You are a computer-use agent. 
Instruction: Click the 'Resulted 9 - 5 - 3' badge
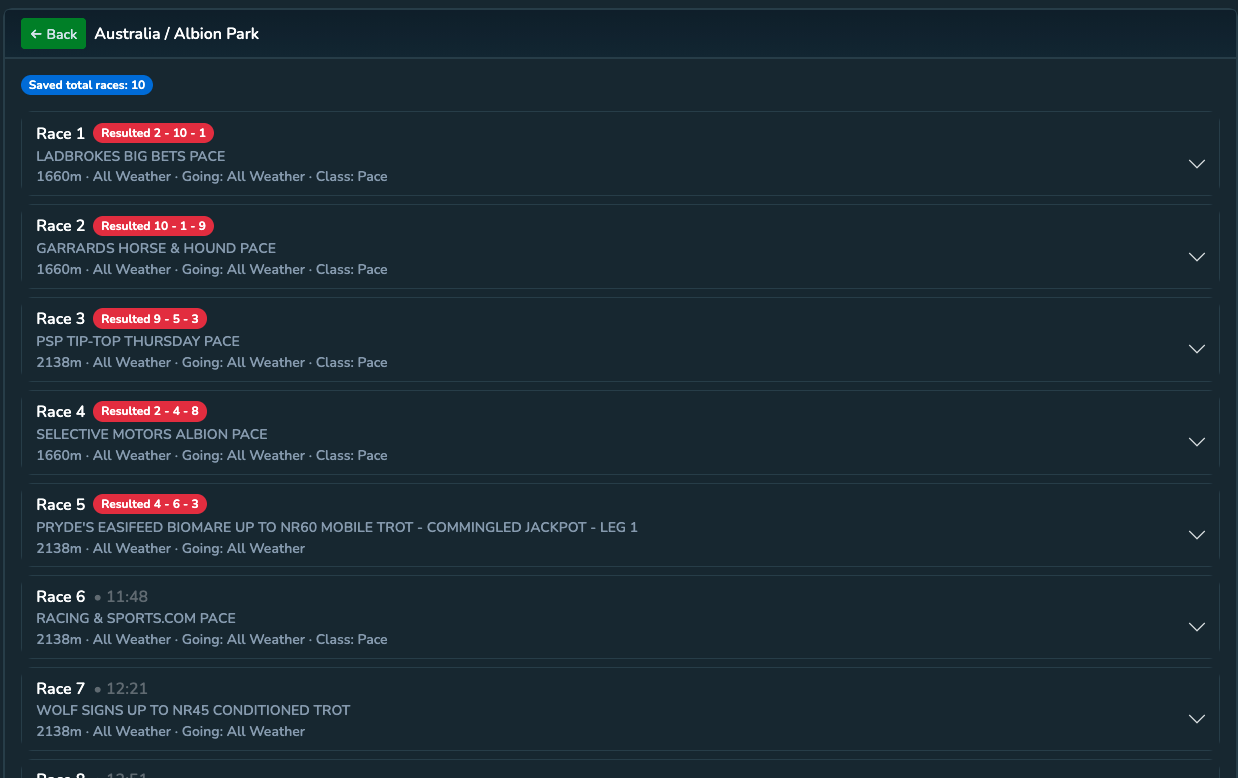click(x=150, y=319)
